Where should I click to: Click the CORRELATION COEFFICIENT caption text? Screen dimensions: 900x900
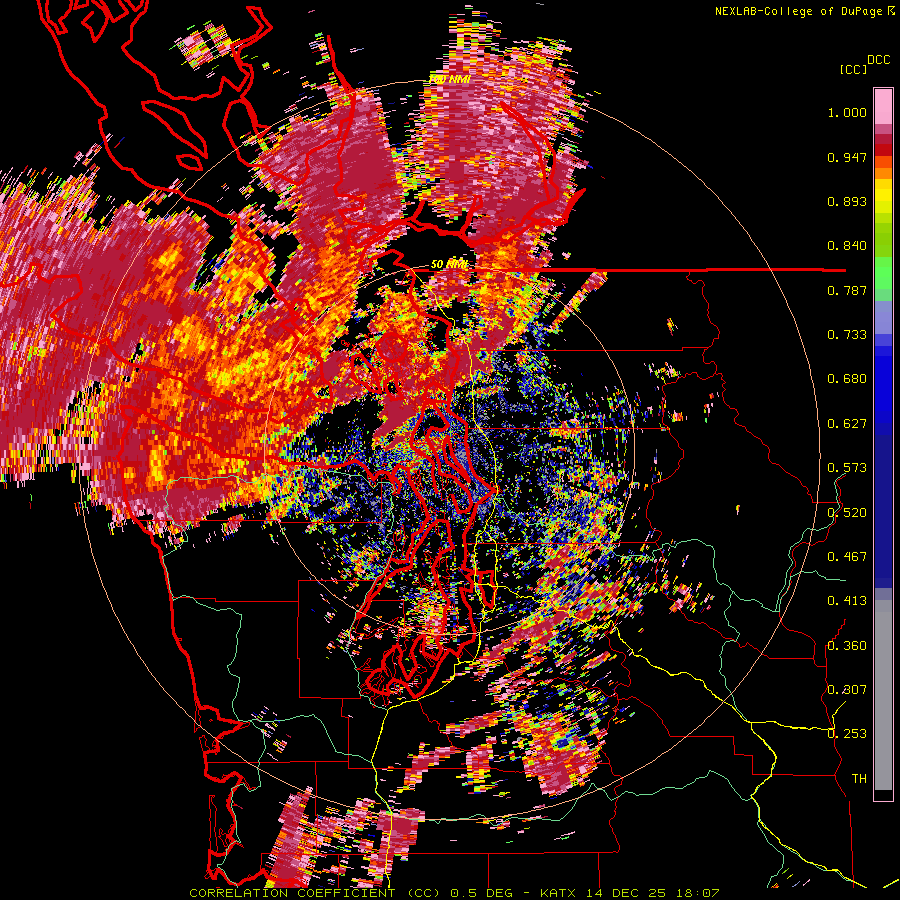292,893
